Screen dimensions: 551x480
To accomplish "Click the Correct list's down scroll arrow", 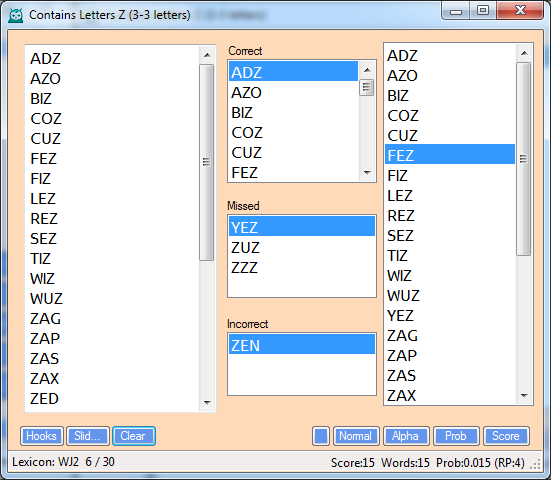I will 367,173.
